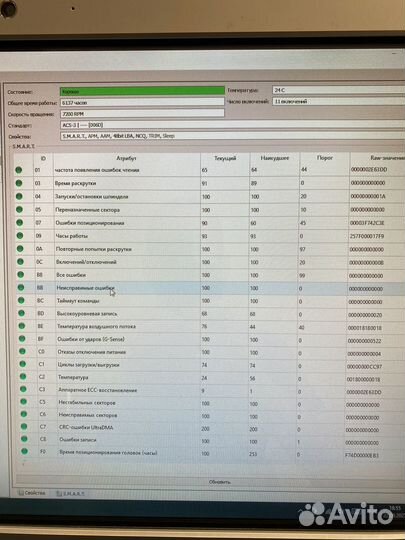405x540 pixels.
Task: Select attribute Частота появления ошибок чтения
Action: click(x=97, y=170)
